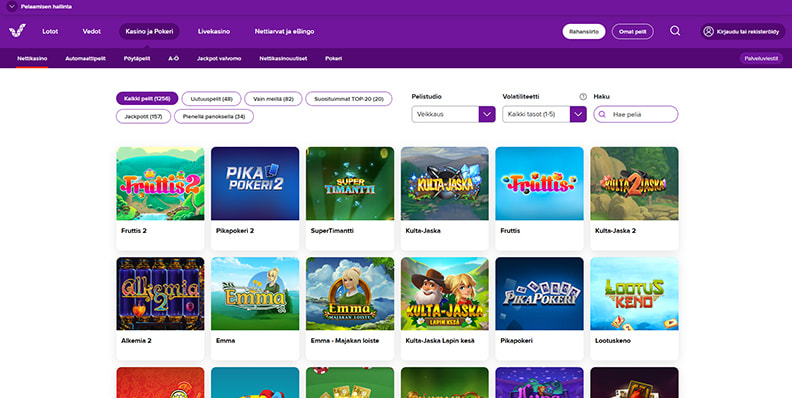Switch to Automaattipelit tab
Image resolution: width=792 pixels, height=398 pixels.
(85, 59)
